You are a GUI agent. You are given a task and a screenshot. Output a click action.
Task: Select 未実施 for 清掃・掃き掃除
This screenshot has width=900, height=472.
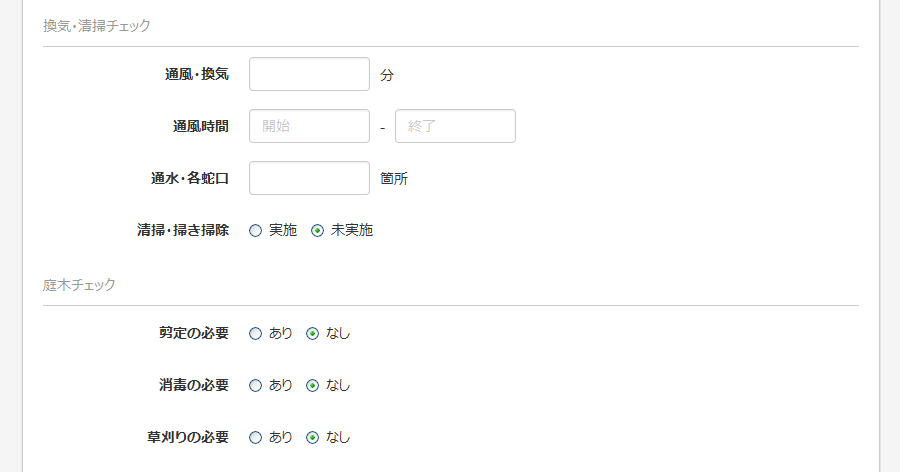click(x=317, y=231)
